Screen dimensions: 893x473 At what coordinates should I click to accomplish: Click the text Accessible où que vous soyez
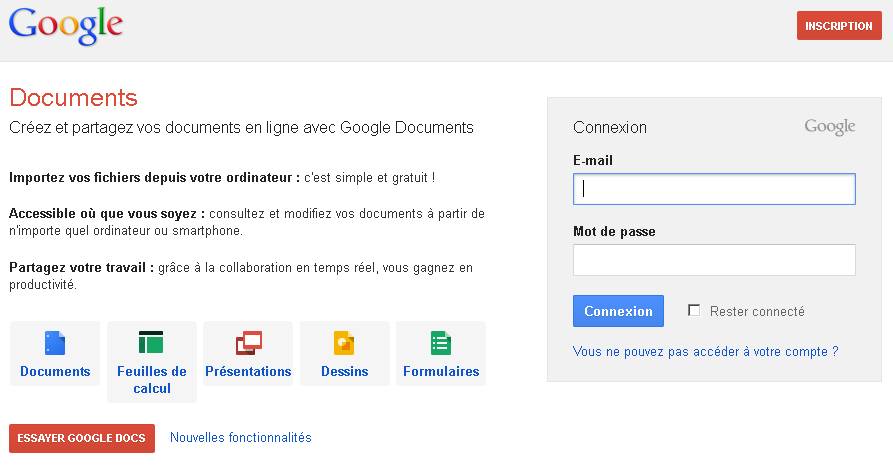pos(106,214)
